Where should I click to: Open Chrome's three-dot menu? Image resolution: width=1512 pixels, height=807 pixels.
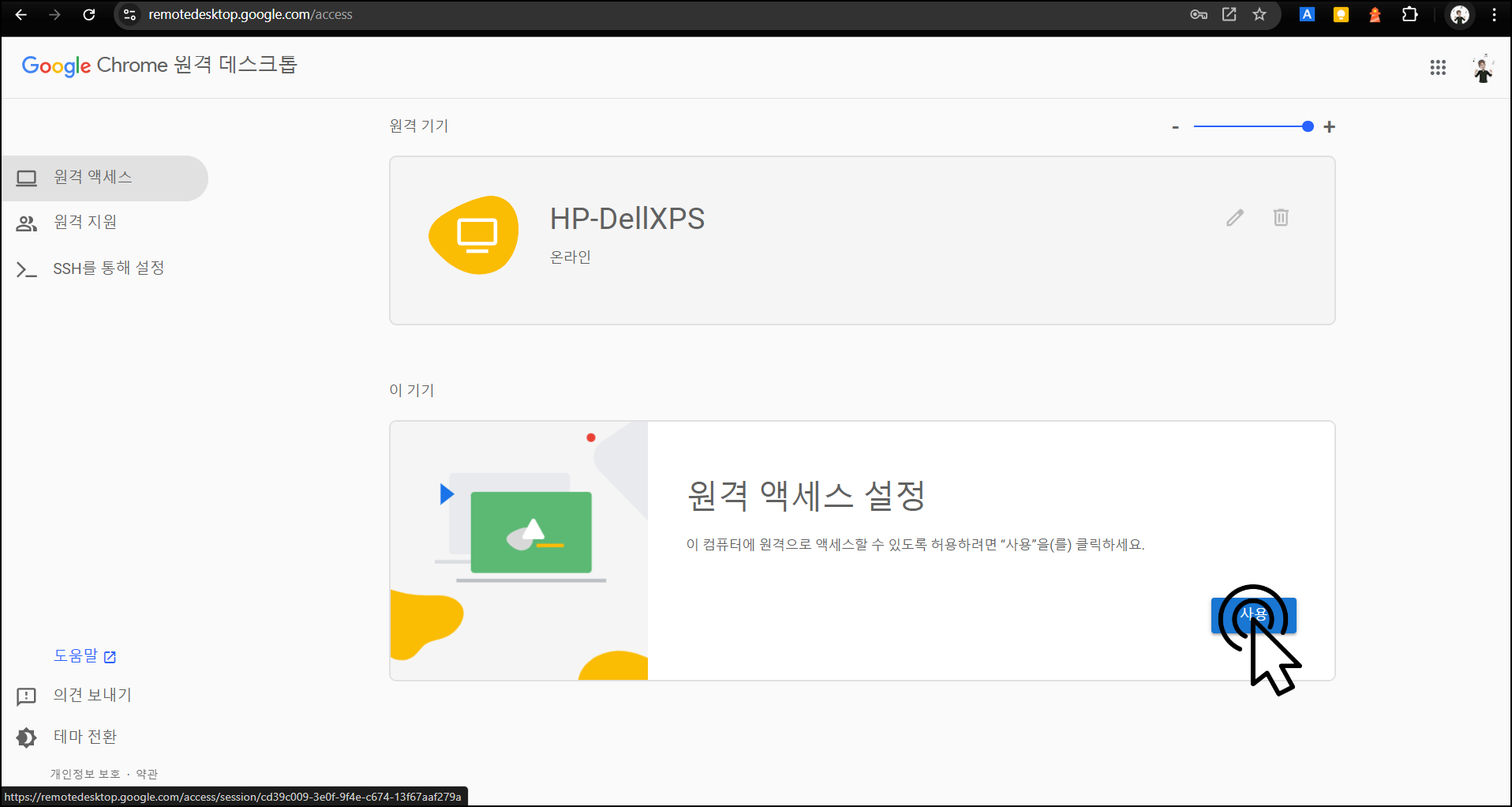(x=1495, y=14)
